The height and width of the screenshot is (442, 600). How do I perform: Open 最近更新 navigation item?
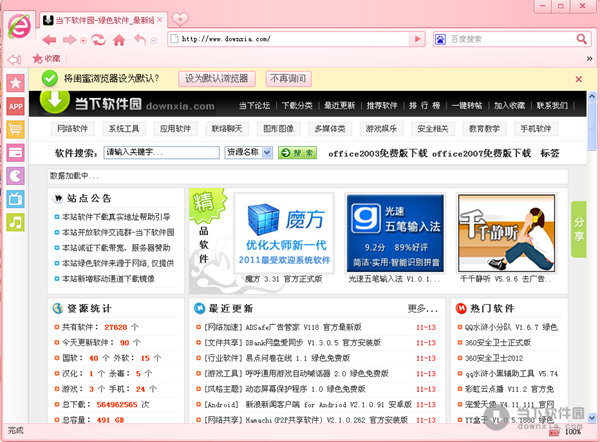[x=339, y=105]
